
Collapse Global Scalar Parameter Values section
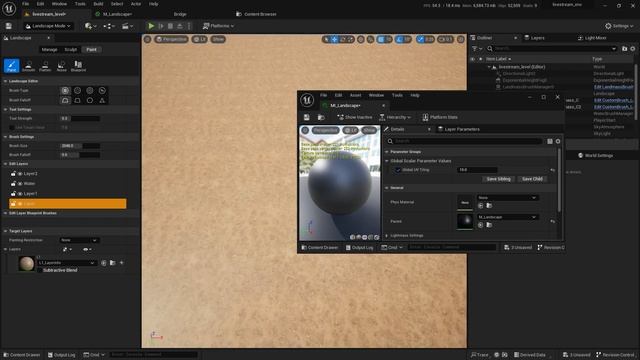[x=387, y=161]
